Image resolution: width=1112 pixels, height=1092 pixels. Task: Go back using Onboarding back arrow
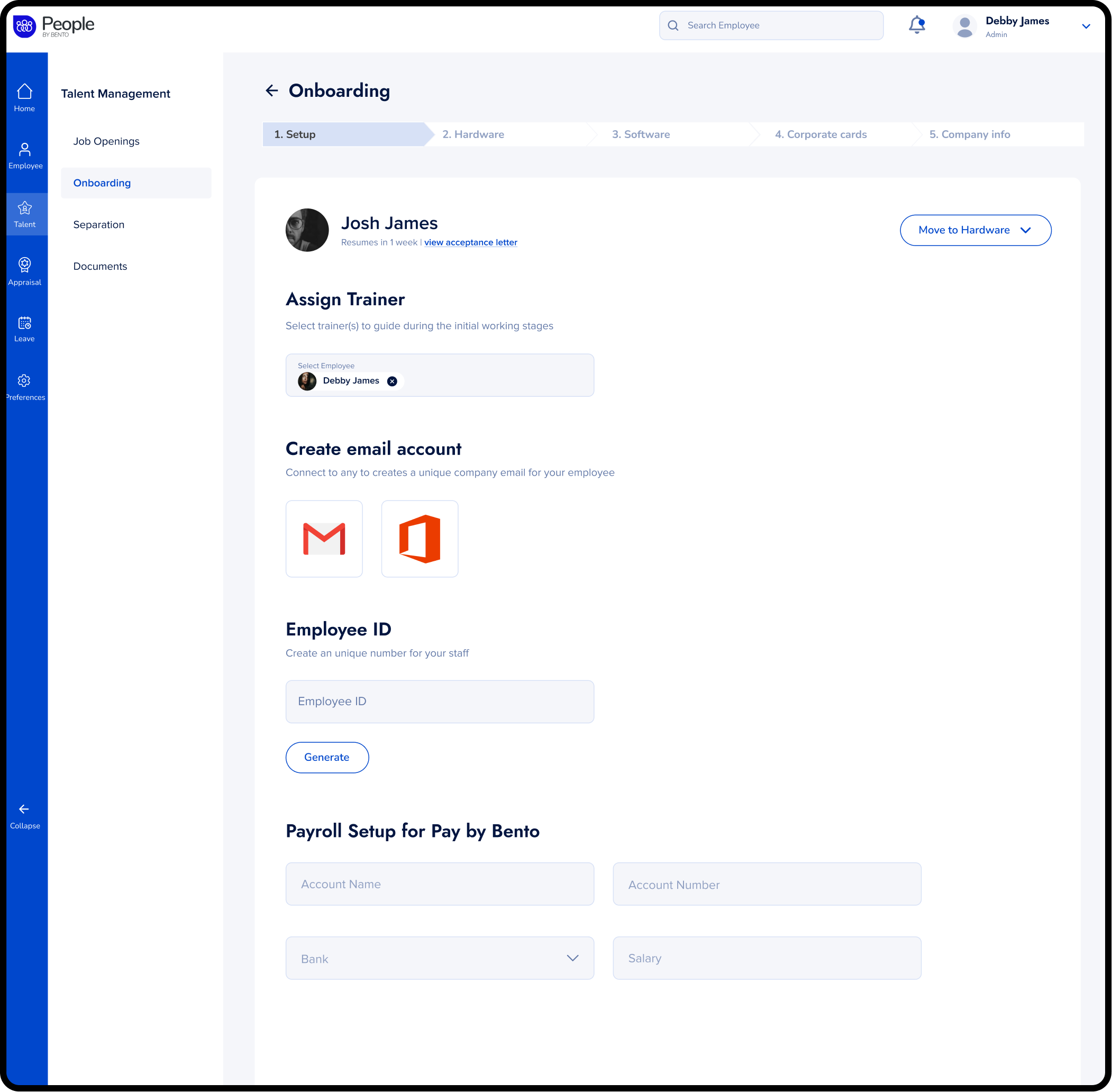coord(272,90)
